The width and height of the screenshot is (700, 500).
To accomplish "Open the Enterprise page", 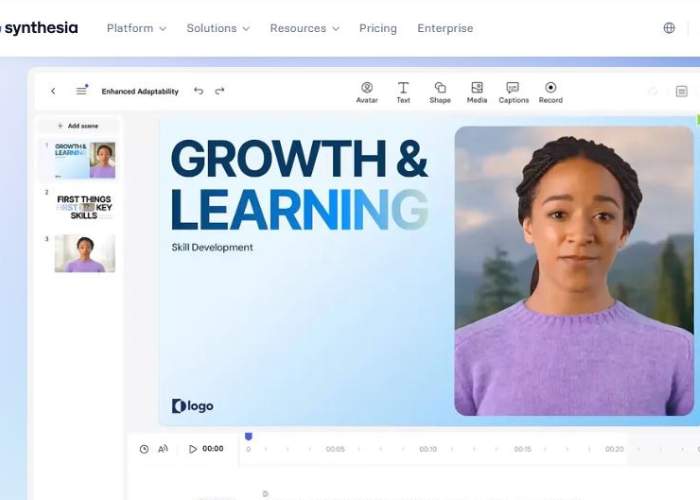I will point(445,28).
